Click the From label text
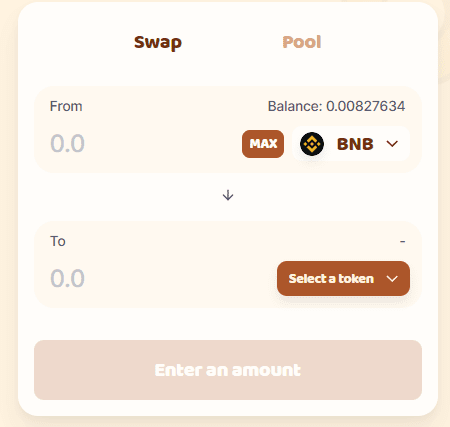 pos(66,106)
